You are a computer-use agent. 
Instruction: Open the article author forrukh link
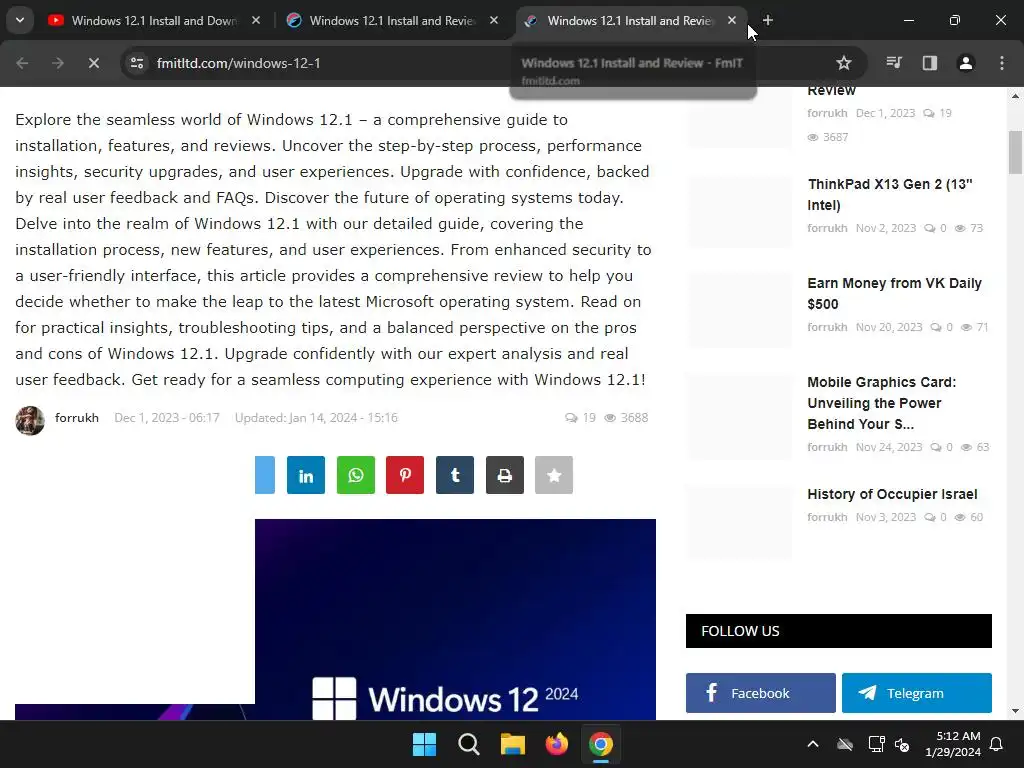coord(77,418)
